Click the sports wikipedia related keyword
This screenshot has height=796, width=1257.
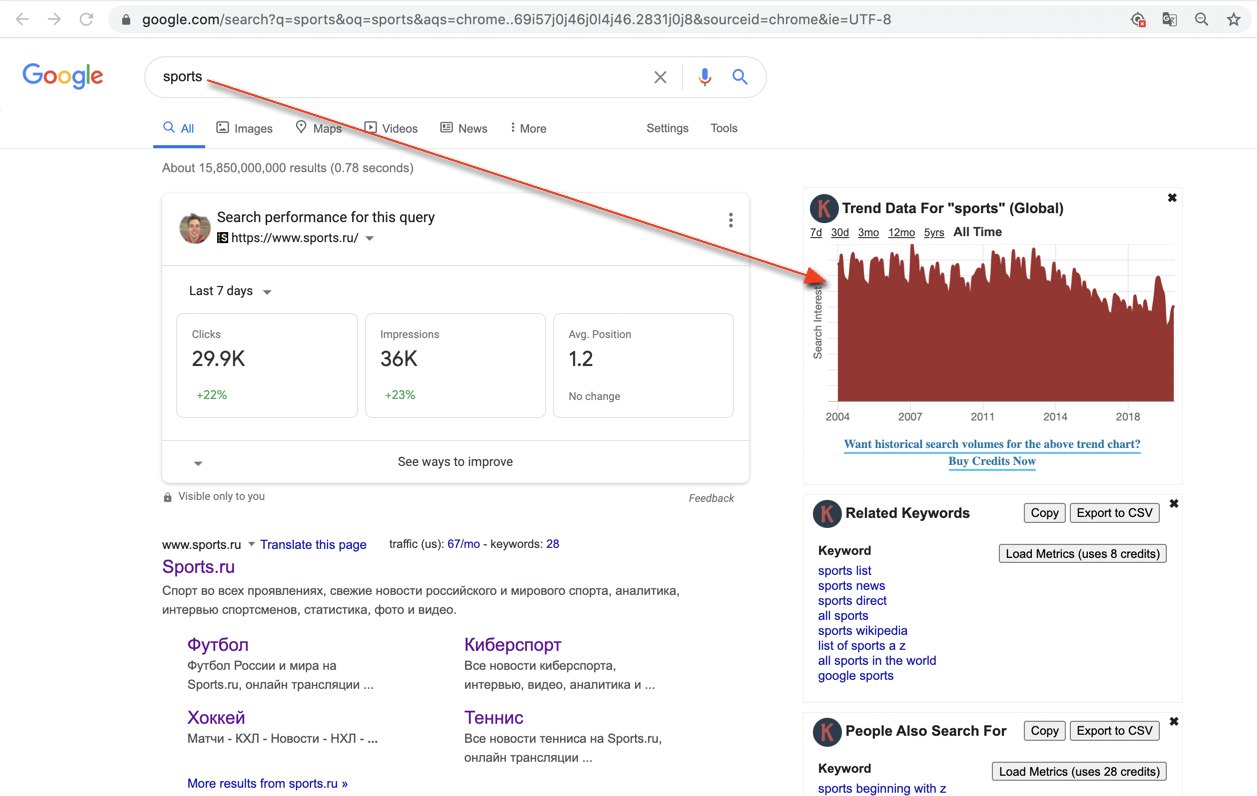click(863, 631)
